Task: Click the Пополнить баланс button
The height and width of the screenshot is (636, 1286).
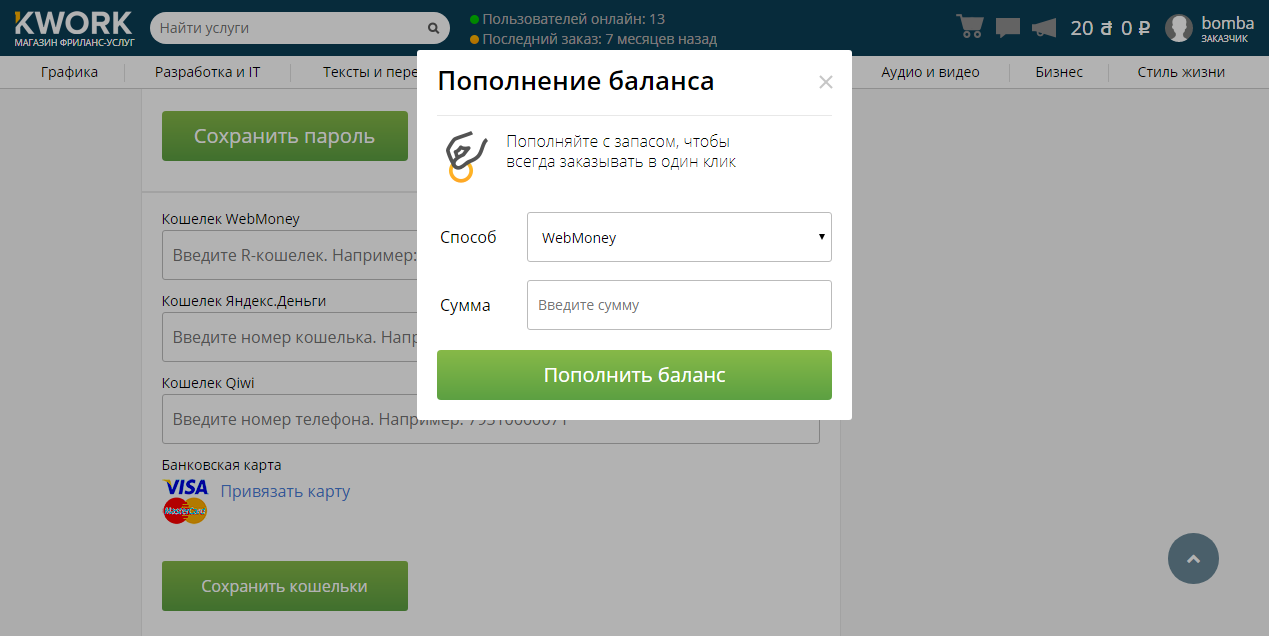Action: pyautogui.click(x=634, y=375)
